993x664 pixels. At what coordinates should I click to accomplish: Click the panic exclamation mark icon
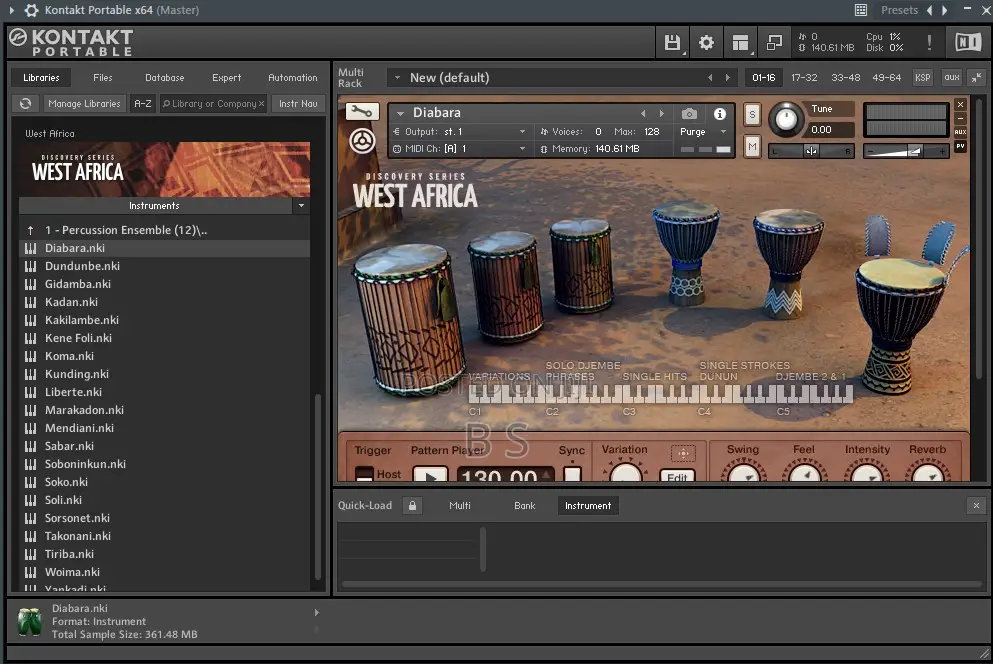click(929, 42)
